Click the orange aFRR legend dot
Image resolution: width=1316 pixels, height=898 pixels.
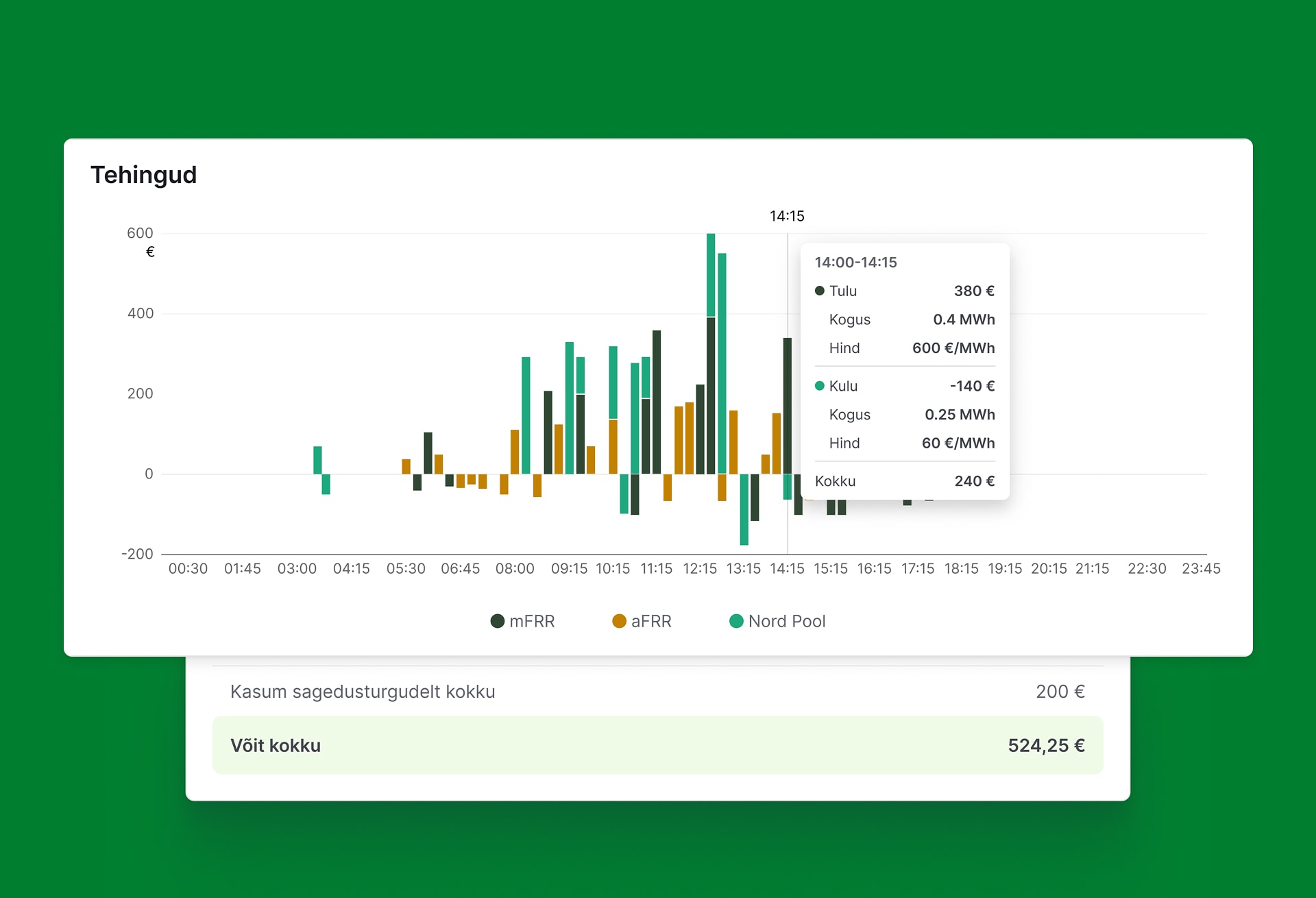pyautogui.click(x=619, y=621)
